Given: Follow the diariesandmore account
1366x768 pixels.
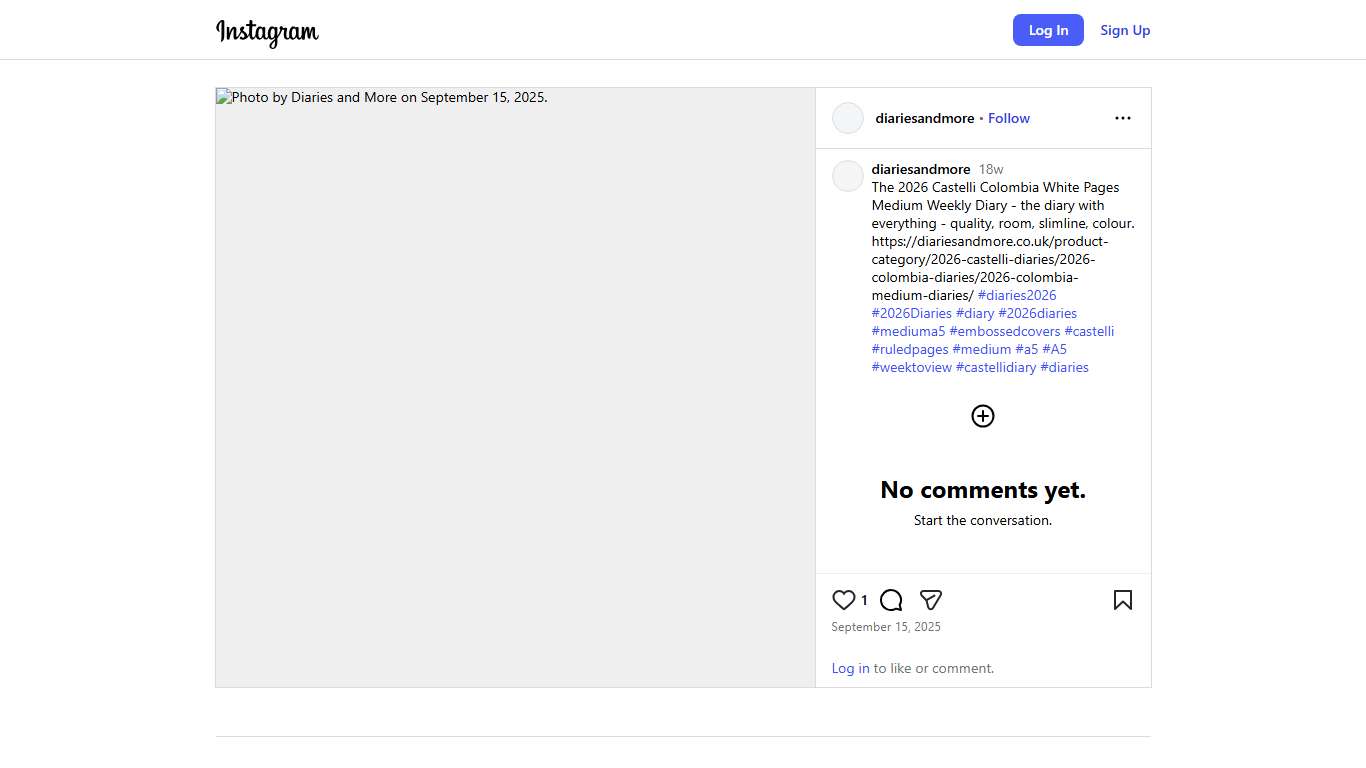Looking at the screenshot, I should [1008, 118].
